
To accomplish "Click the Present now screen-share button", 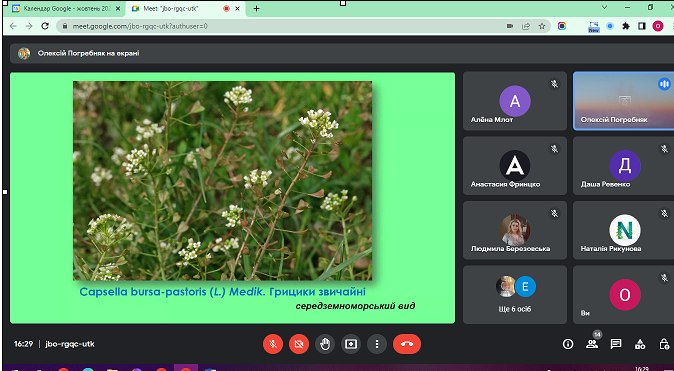I will click(x=351, y=344).
